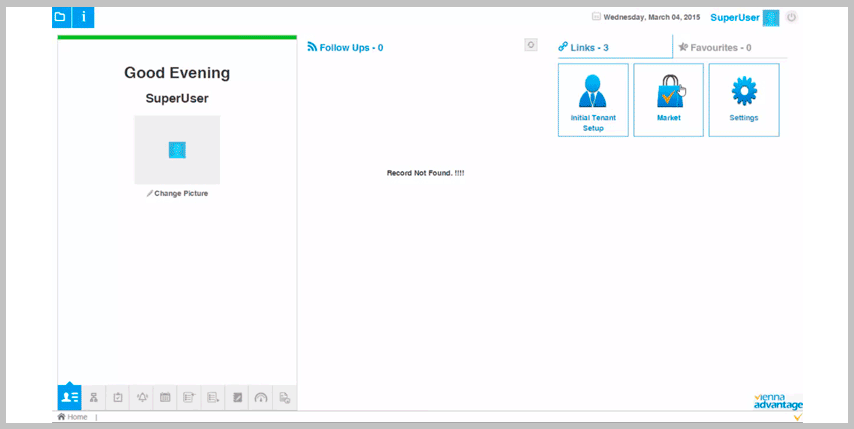Open the gauge dashboard tab icon
This screenshot has width=854, height=429.
pos(261,397)
